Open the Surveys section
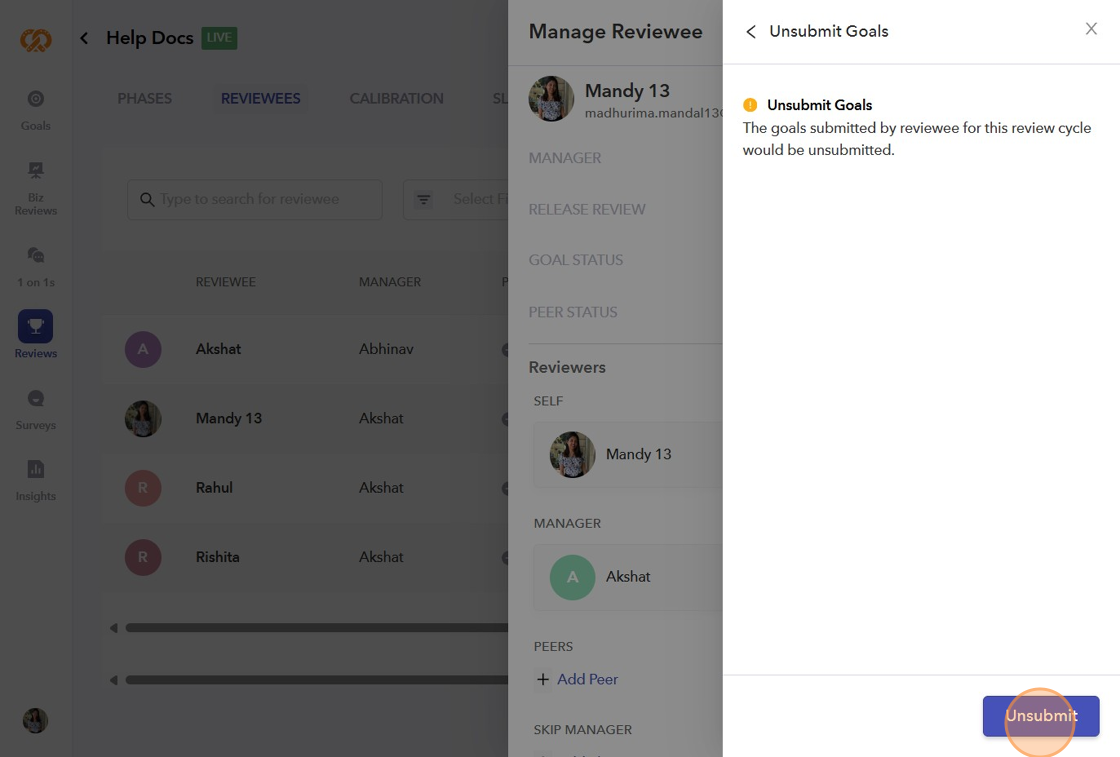 (35, 410)
